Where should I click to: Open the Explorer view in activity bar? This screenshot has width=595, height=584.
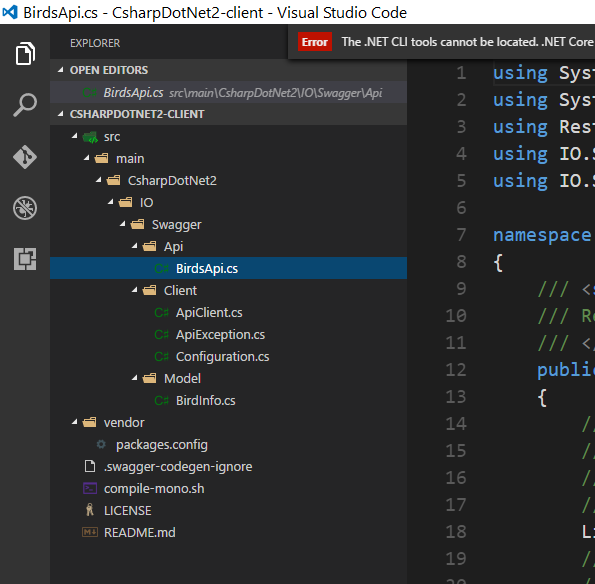(x=25, y=53)
